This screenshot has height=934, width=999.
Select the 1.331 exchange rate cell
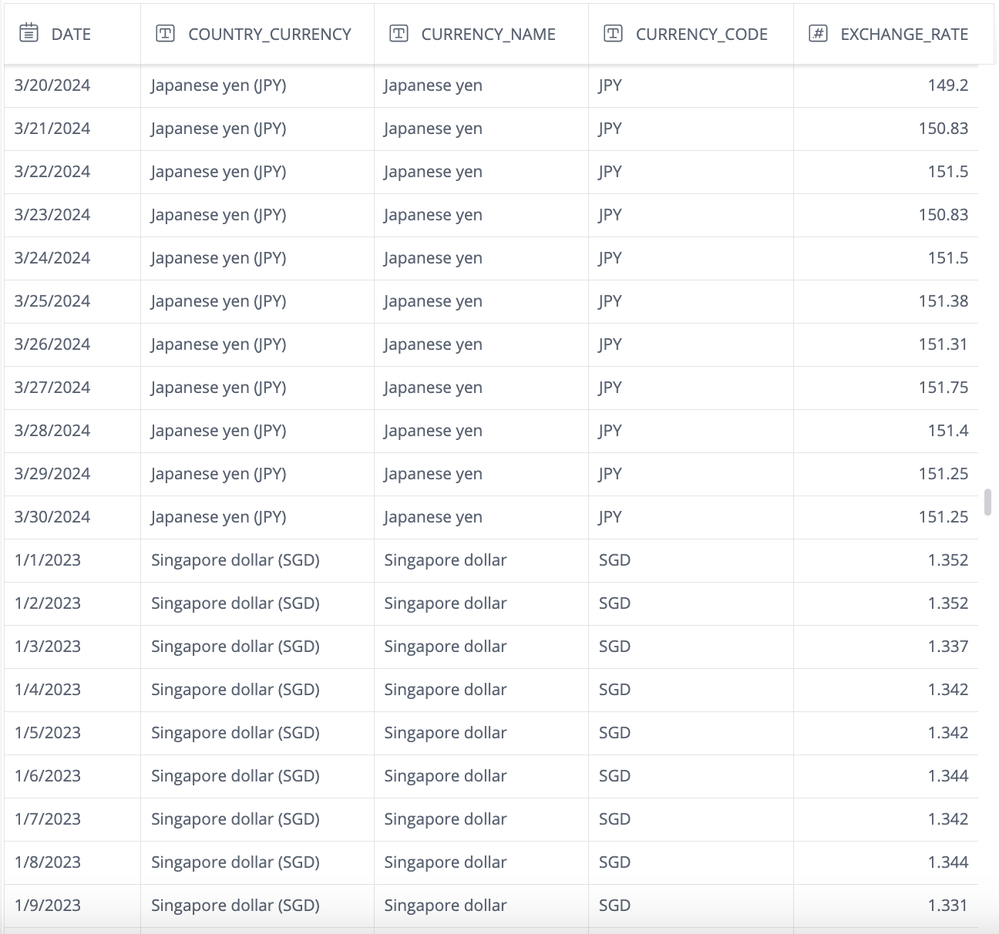coord(947,905)
